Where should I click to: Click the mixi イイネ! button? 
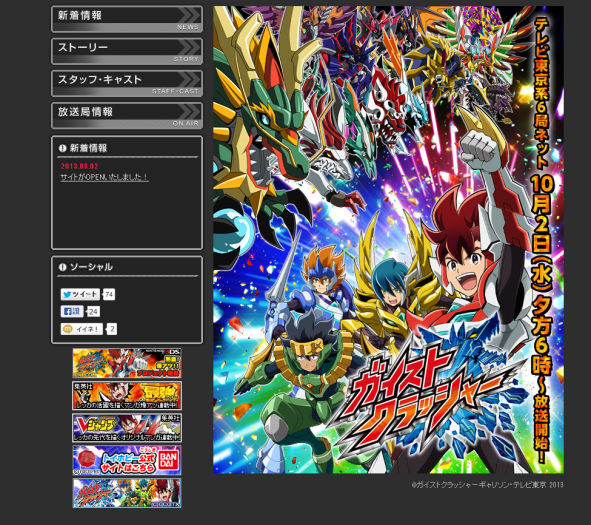coord(82,329)
